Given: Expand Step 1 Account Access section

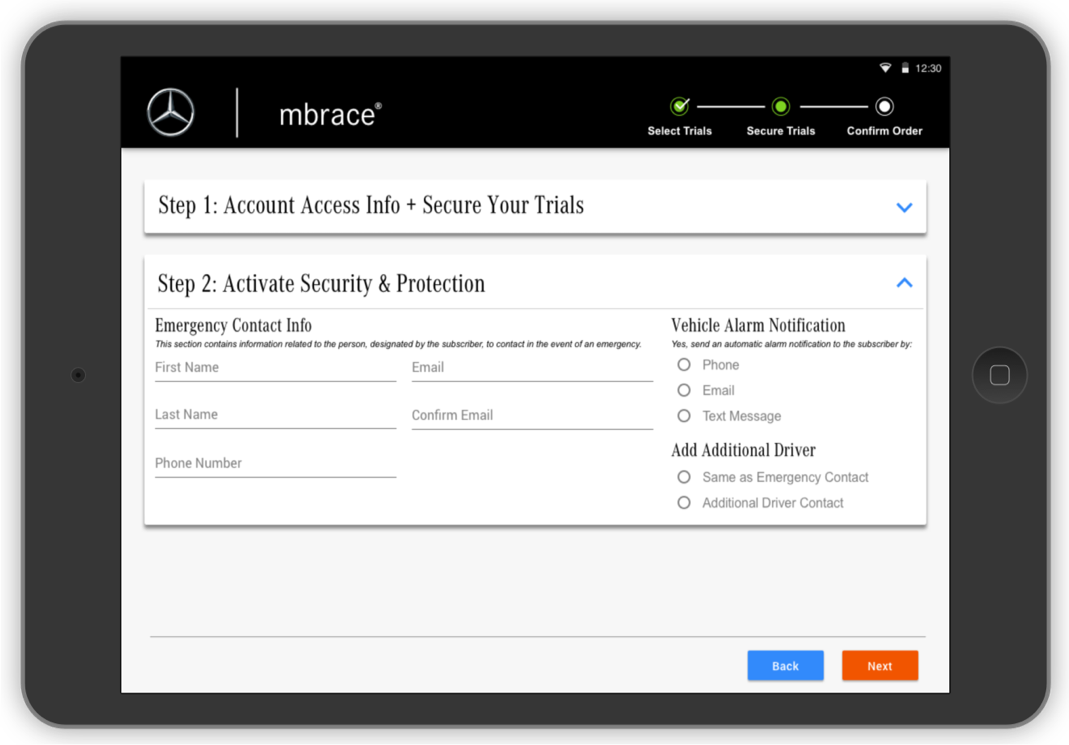Looking at the screenshot, I should click(904, 207).
